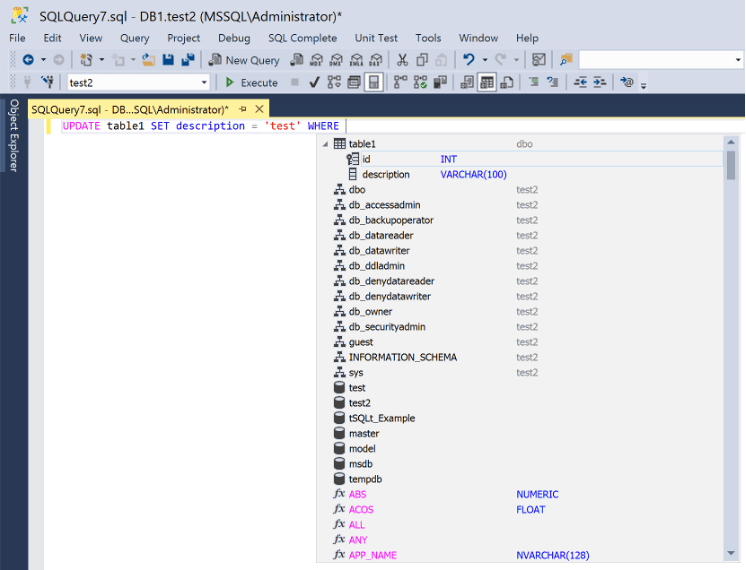Open toolbar overflow options arrow
Screen dimensions: 746x570
(x=644, y=85)
